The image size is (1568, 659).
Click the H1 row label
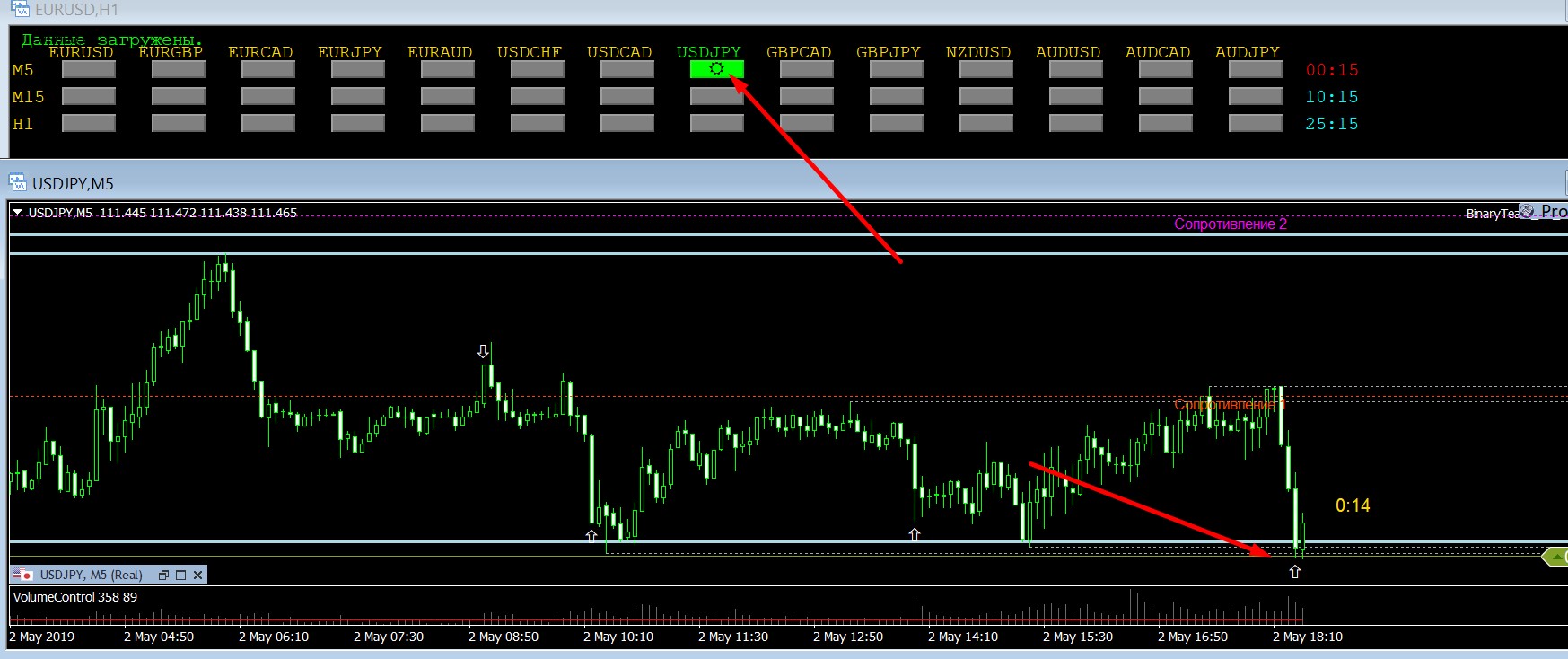(x=23, y=124)
